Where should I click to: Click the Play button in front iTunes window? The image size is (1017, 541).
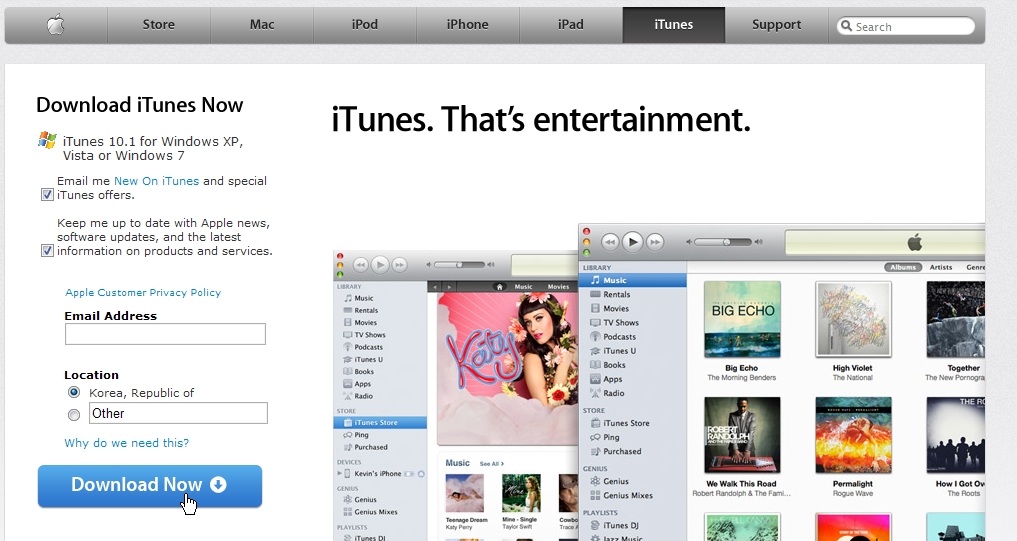coord(632,242)
